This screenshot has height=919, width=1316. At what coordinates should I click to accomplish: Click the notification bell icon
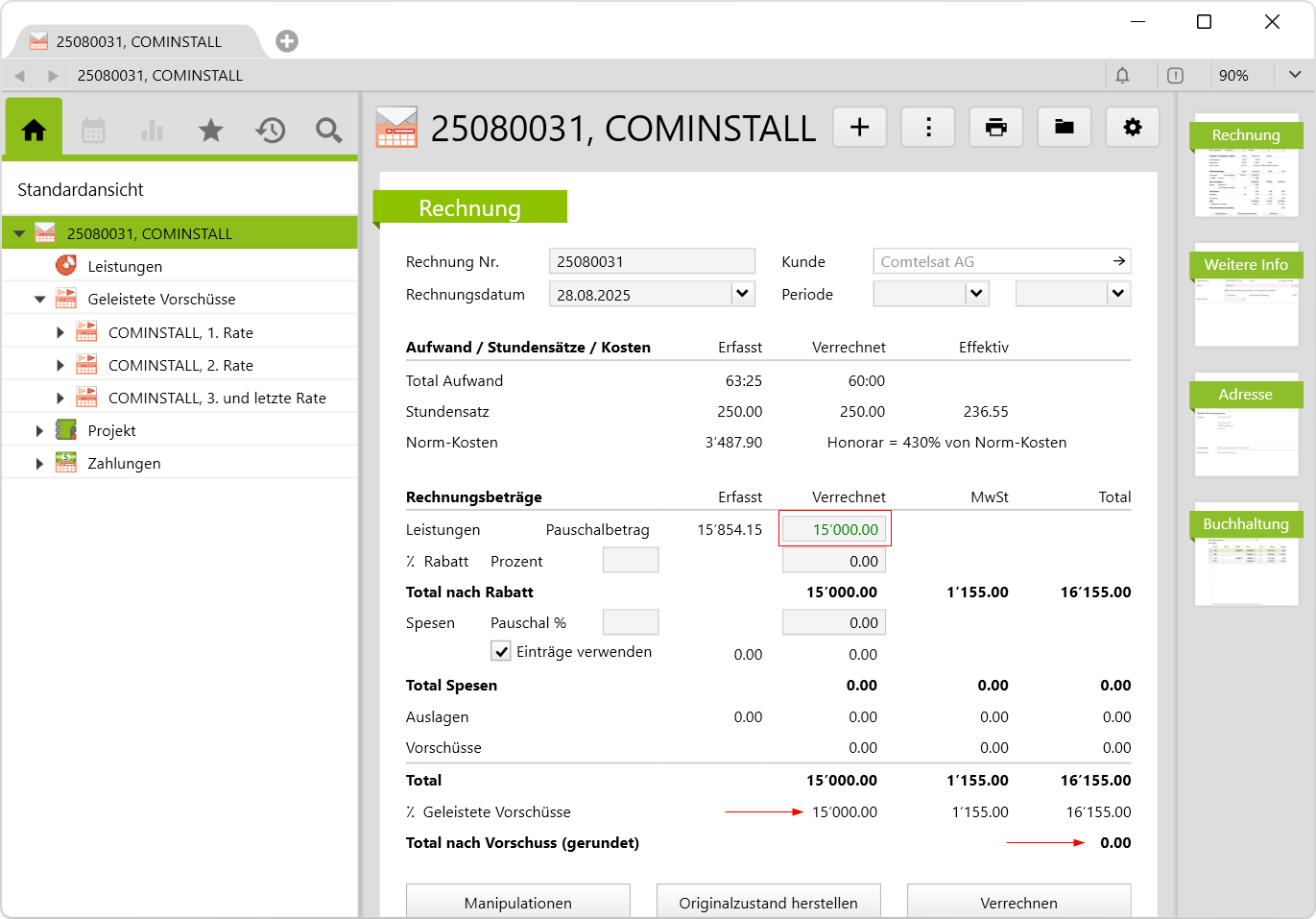1122,75
